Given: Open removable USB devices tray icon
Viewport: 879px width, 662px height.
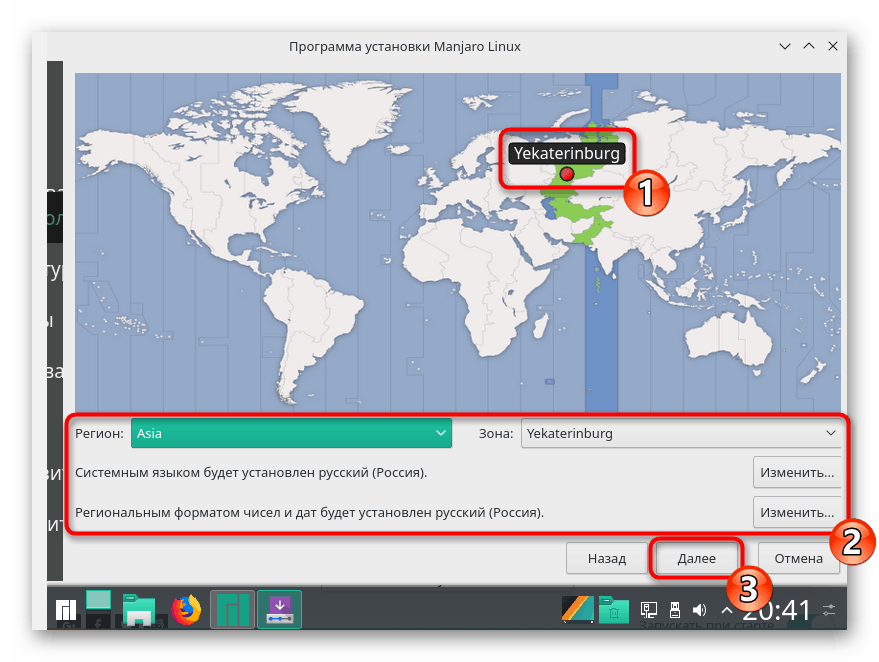Looking at the screenshot, I should [x=675, y=610].
